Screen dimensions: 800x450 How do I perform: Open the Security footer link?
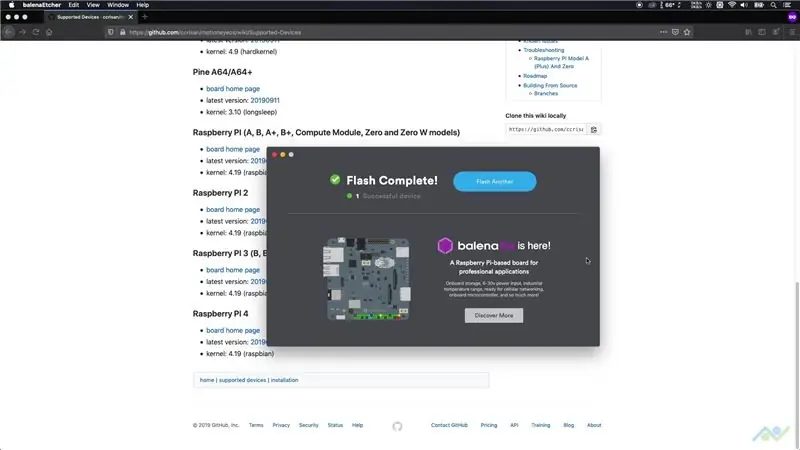pyautogui.click(x=309, y=425)
